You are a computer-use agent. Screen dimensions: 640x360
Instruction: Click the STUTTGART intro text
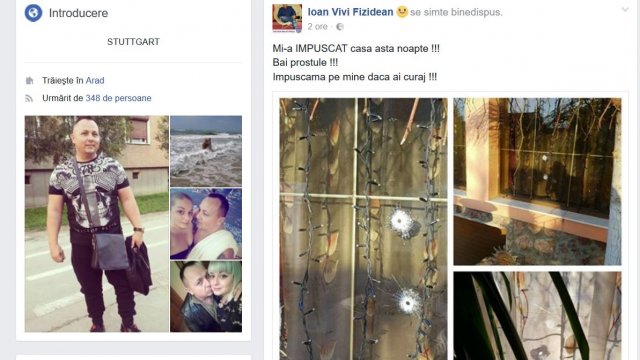133,42
